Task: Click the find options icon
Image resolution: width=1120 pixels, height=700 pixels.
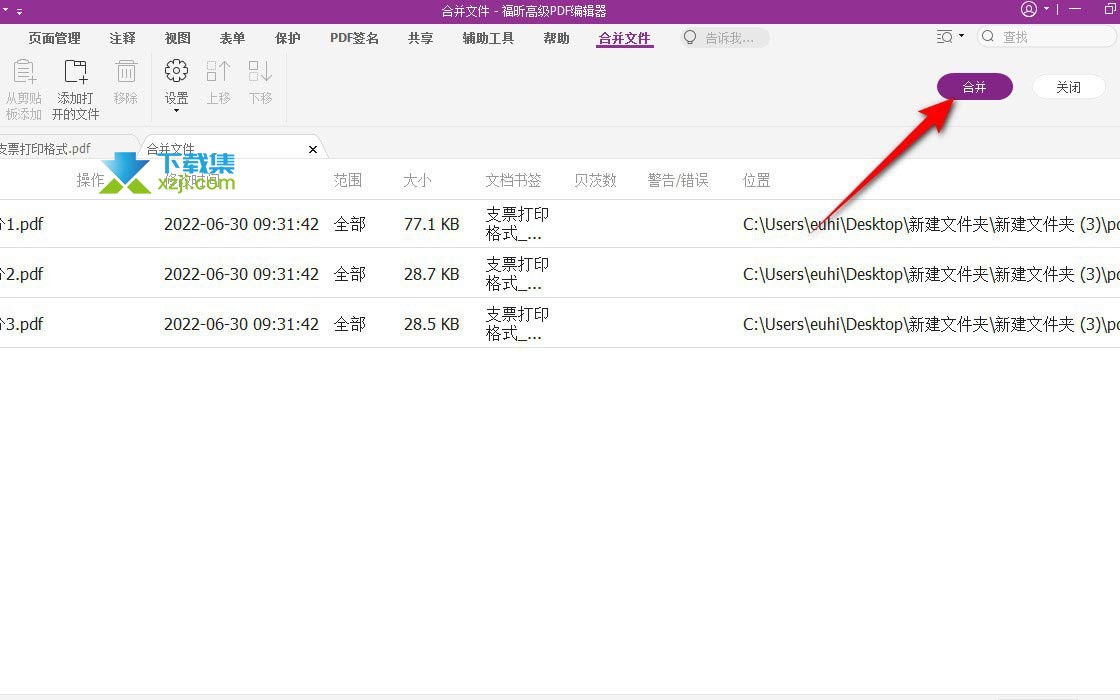Action: coord(944,36)
